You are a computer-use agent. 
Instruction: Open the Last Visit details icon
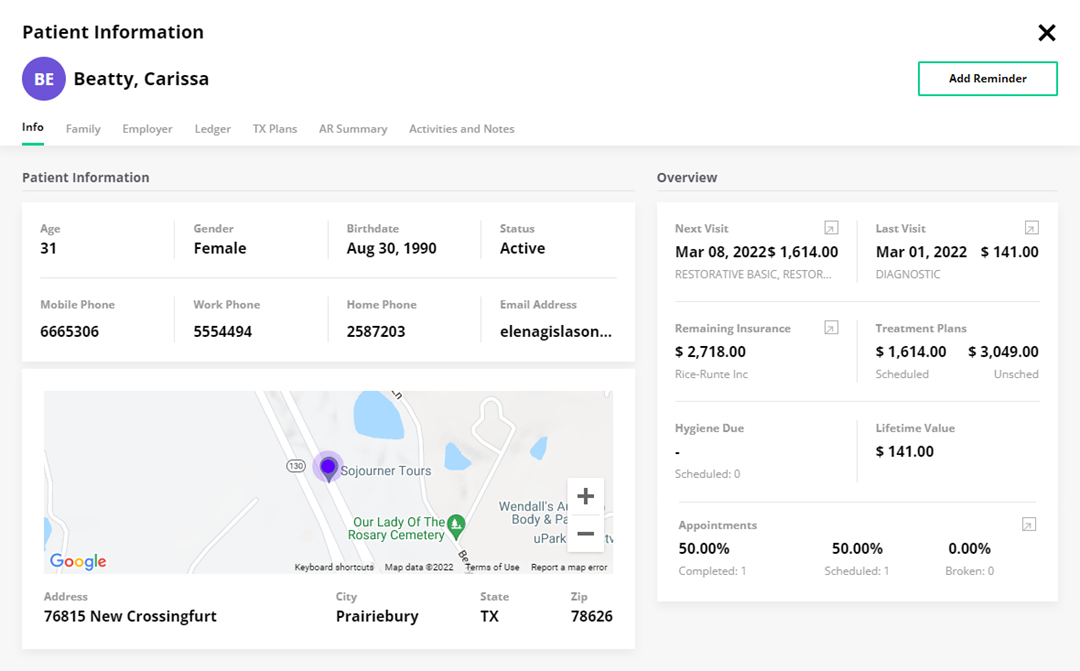pos(1031,227)
